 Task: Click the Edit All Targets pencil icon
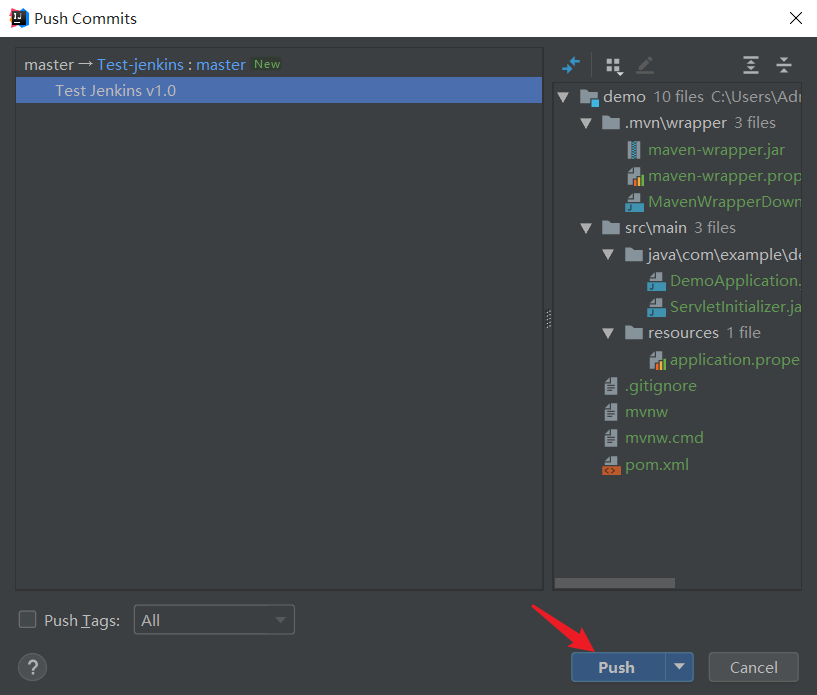coord(645,65)
